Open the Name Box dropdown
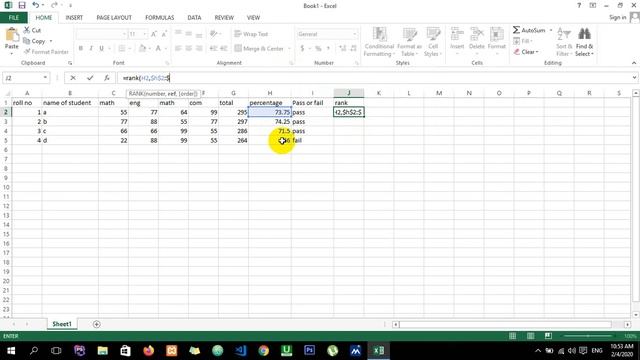This screenshot has height=360, width=640. click(x=45, y=78)
